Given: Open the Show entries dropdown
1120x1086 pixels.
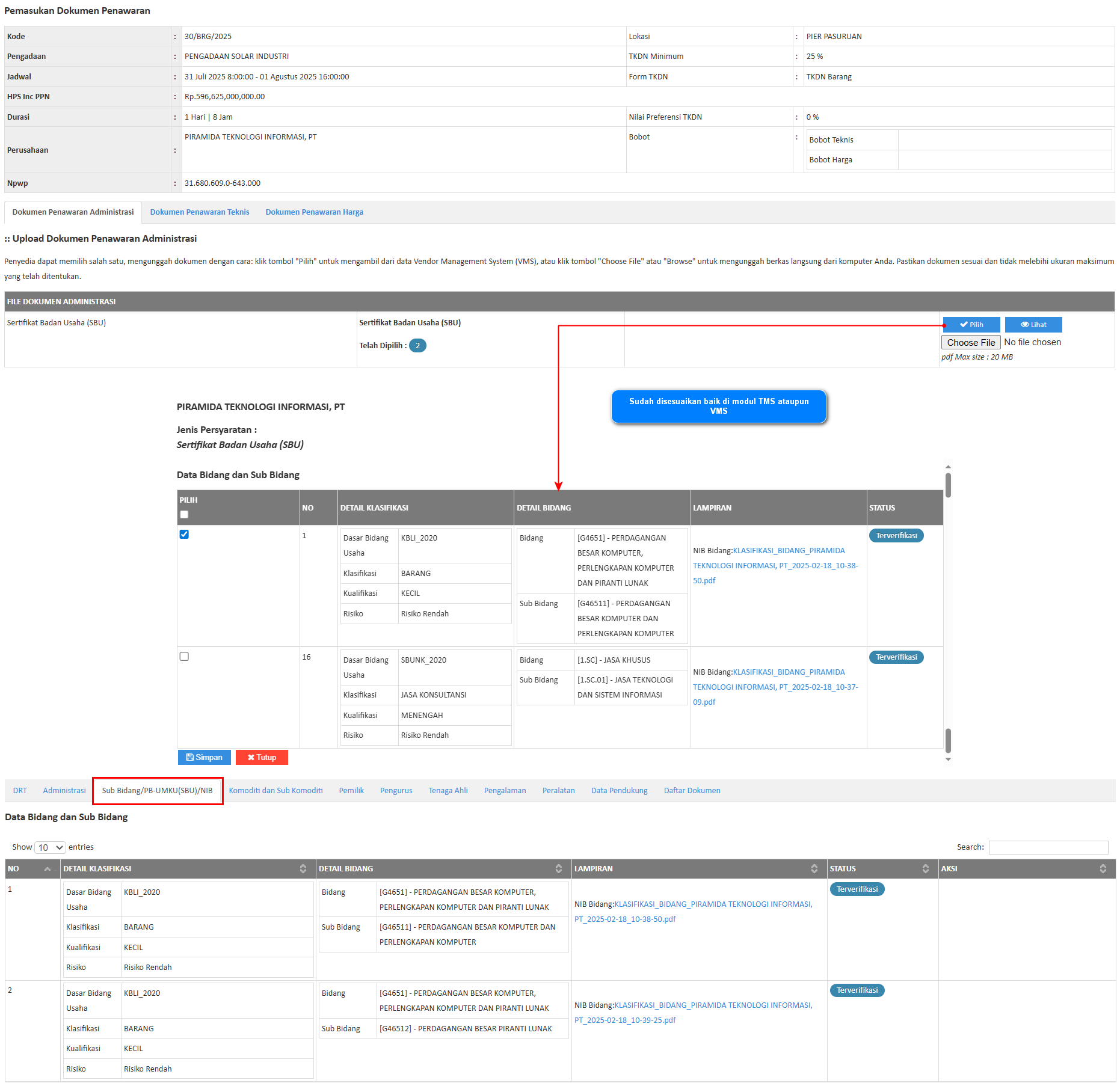Looking at the screenshot, I should (51, 847).
